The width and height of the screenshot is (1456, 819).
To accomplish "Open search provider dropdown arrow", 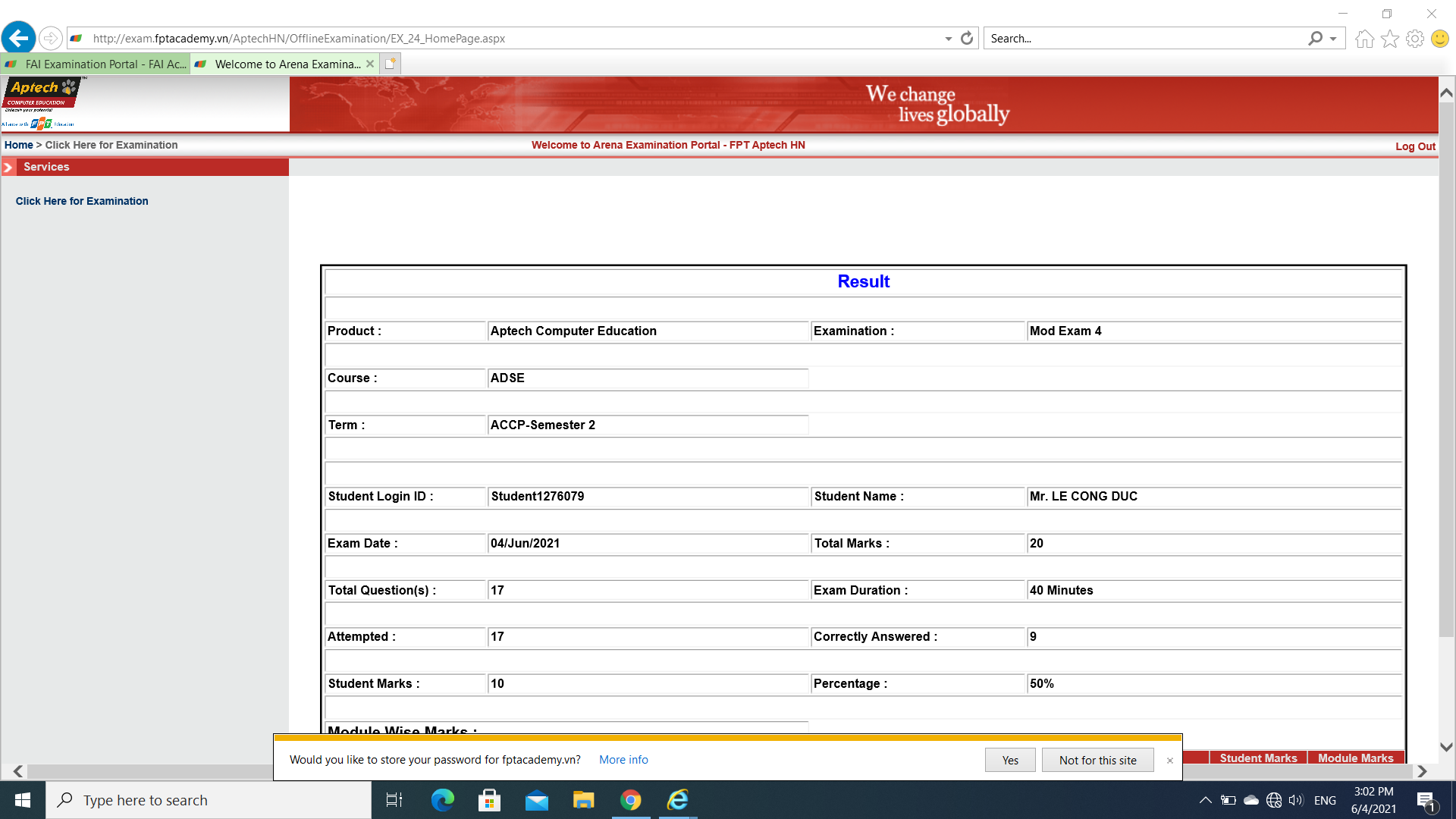I will (1333, 39).
